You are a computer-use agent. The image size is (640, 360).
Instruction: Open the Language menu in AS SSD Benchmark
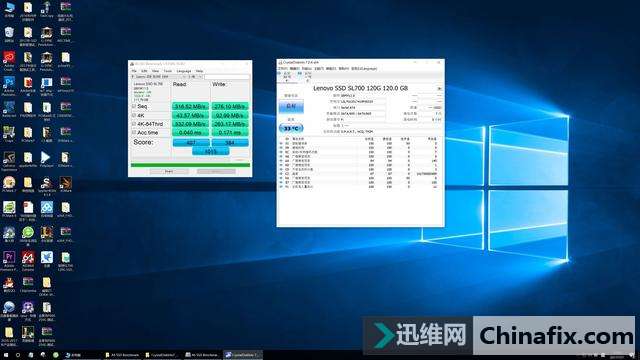(184, 71)
